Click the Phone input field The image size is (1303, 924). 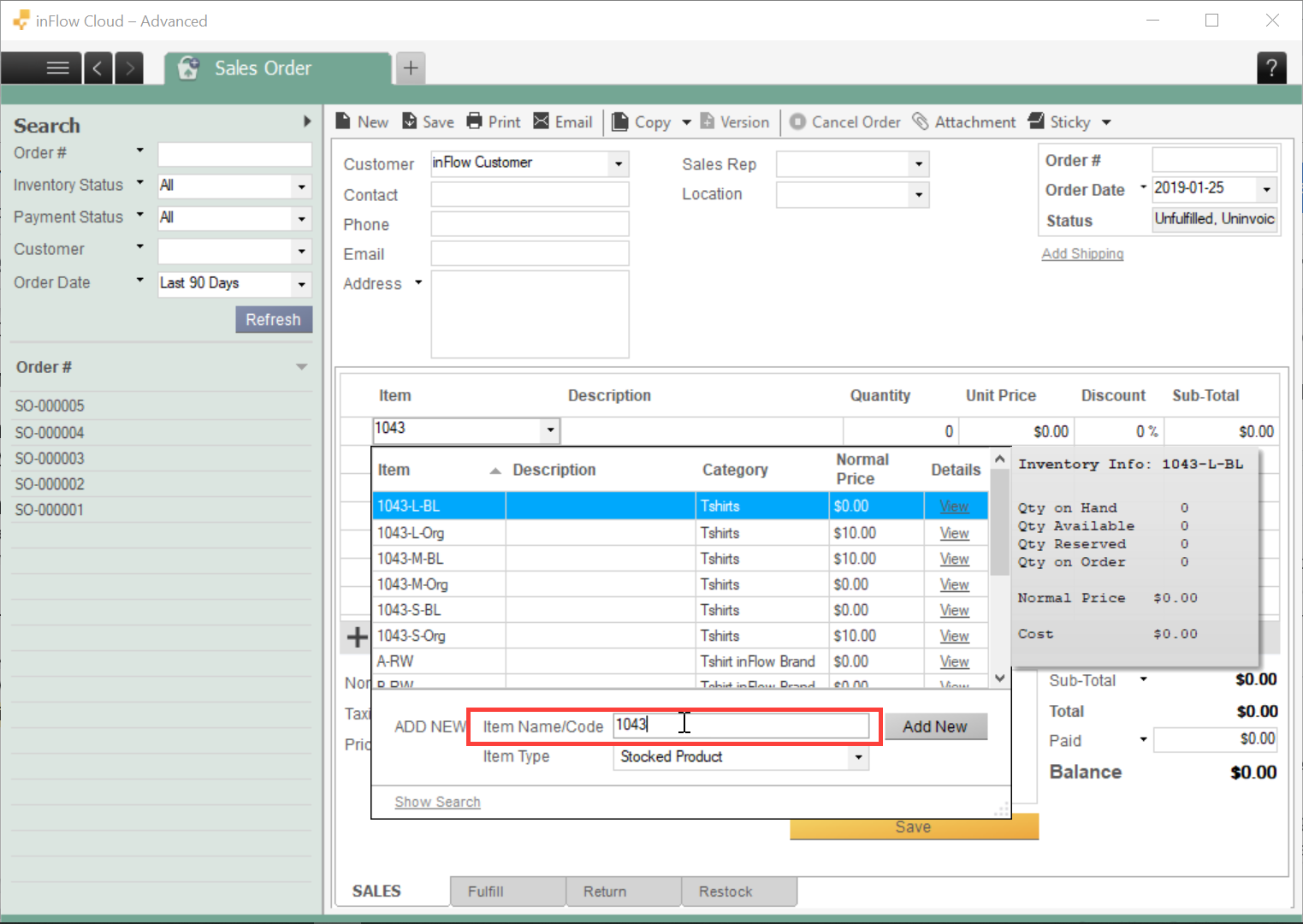530,224
